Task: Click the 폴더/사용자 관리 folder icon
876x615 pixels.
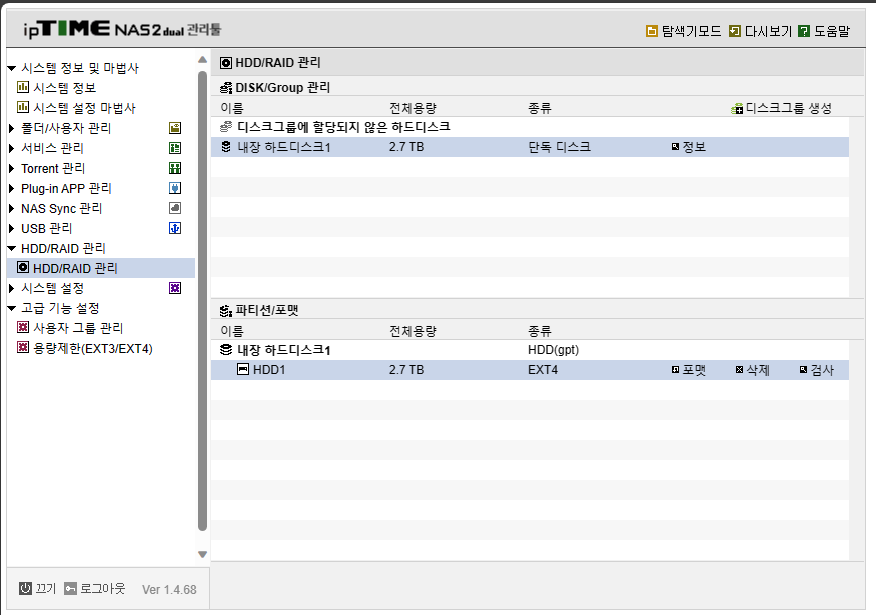Action: pyautogui.click(x=175, y=128)
